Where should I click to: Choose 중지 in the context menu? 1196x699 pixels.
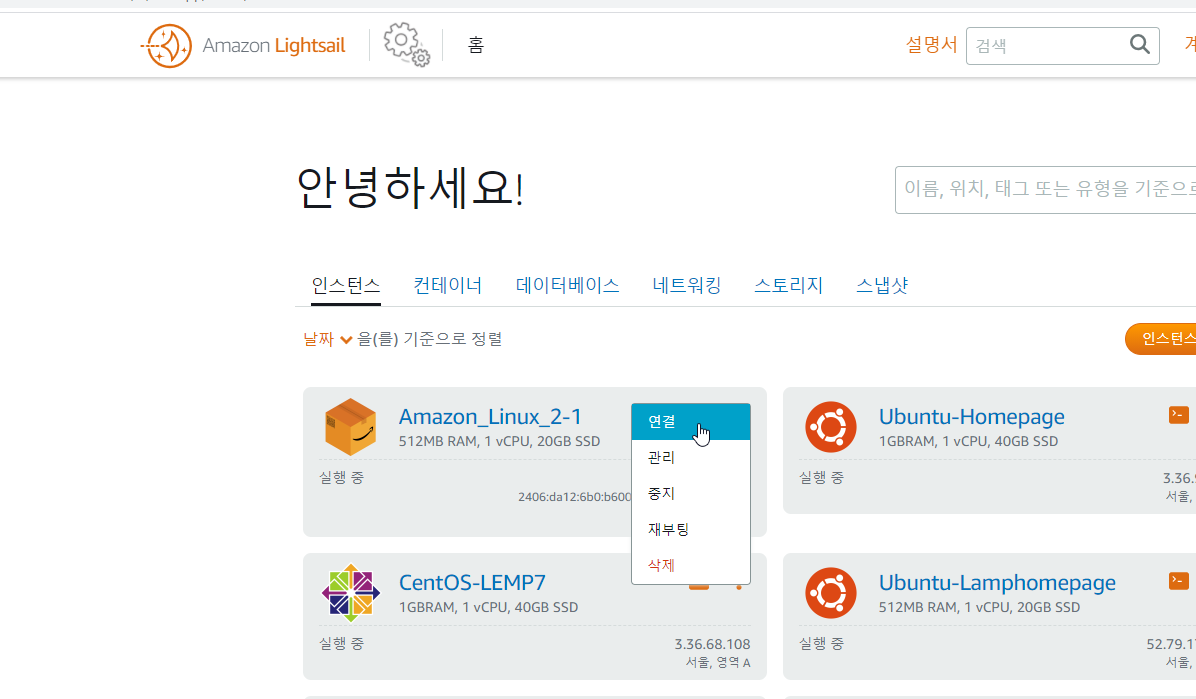[691, 494]
